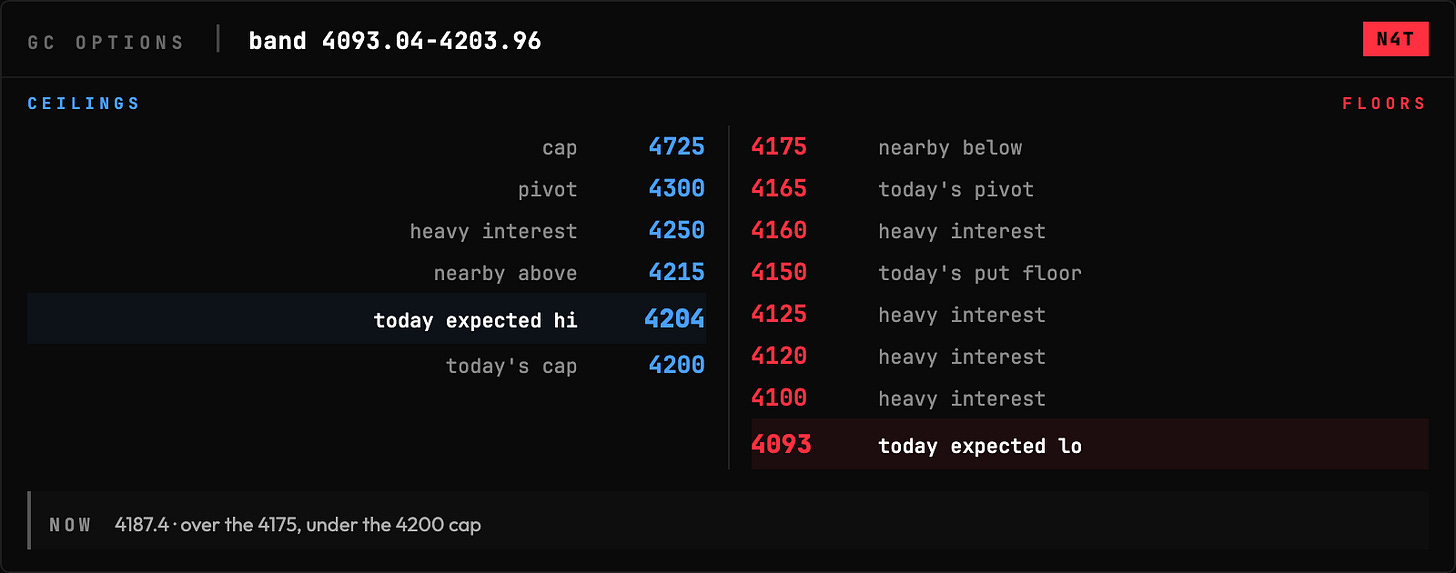Click the band 4093.04-4203.96 heading
This screenshot has width=1456, height=573.
395,41
